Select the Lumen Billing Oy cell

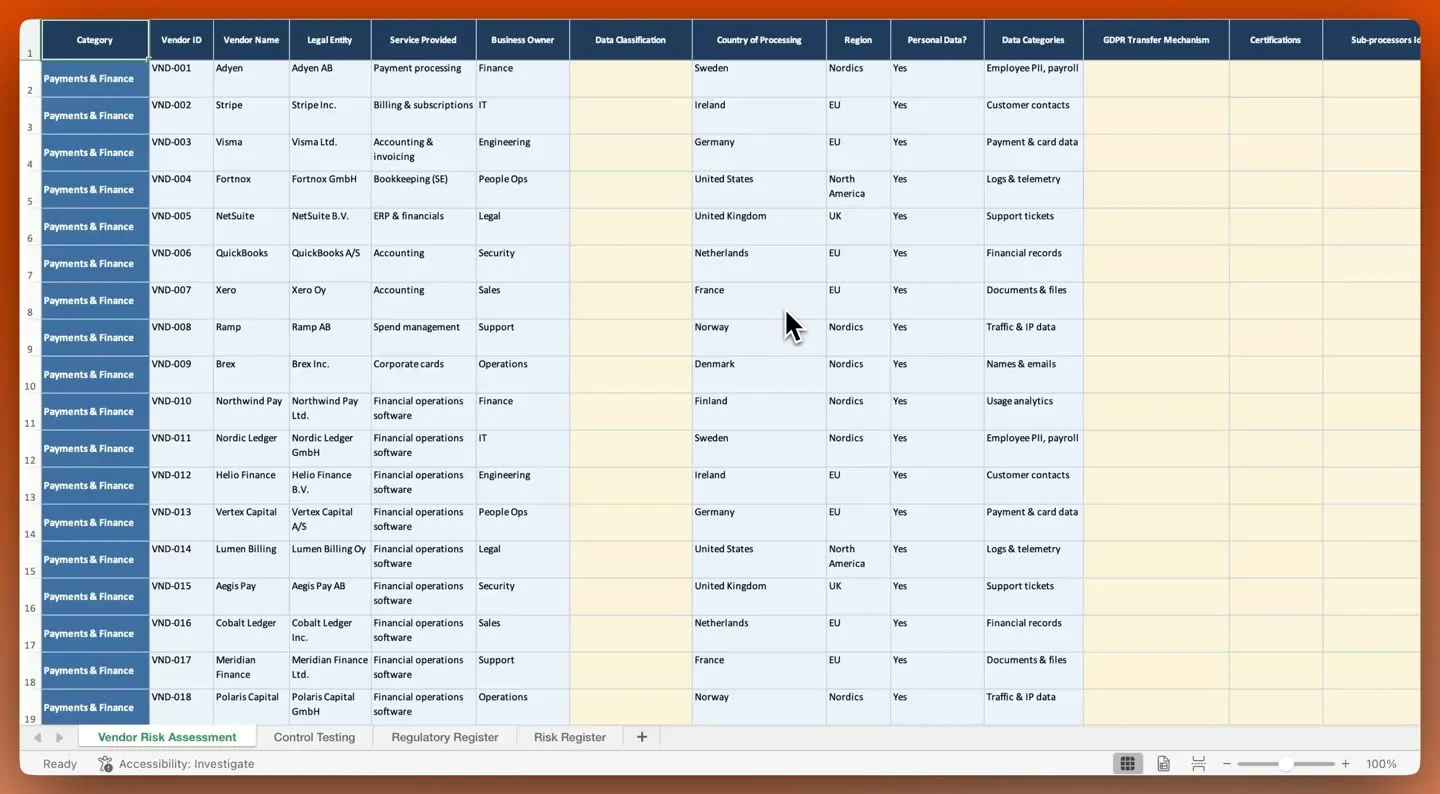pyautogui.click(x=330, y=560)
